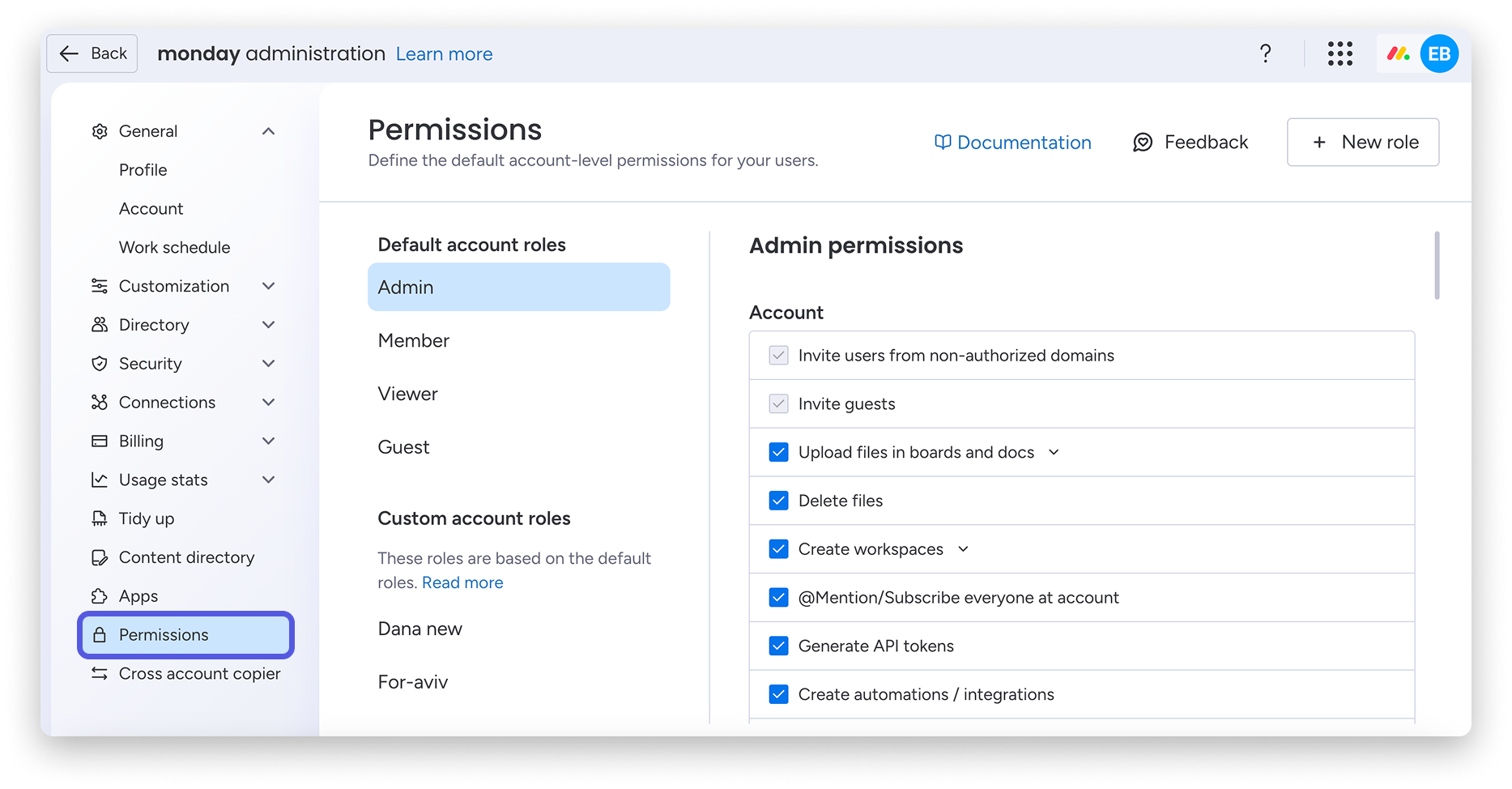1512x789 pixels.
Task: Collapse the General section chevron
Action: (269, 131)
